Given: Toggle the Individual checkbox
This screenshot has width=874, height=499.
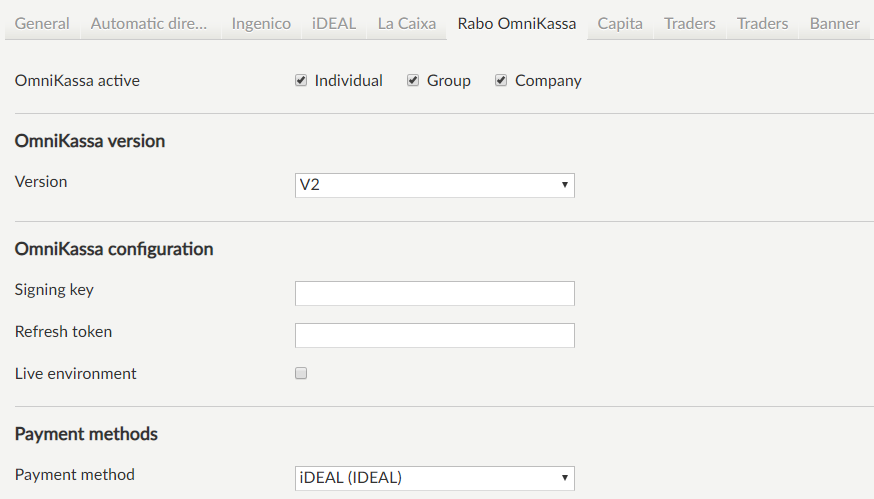Looking at the screenshot, I should (x=301, y=81).
